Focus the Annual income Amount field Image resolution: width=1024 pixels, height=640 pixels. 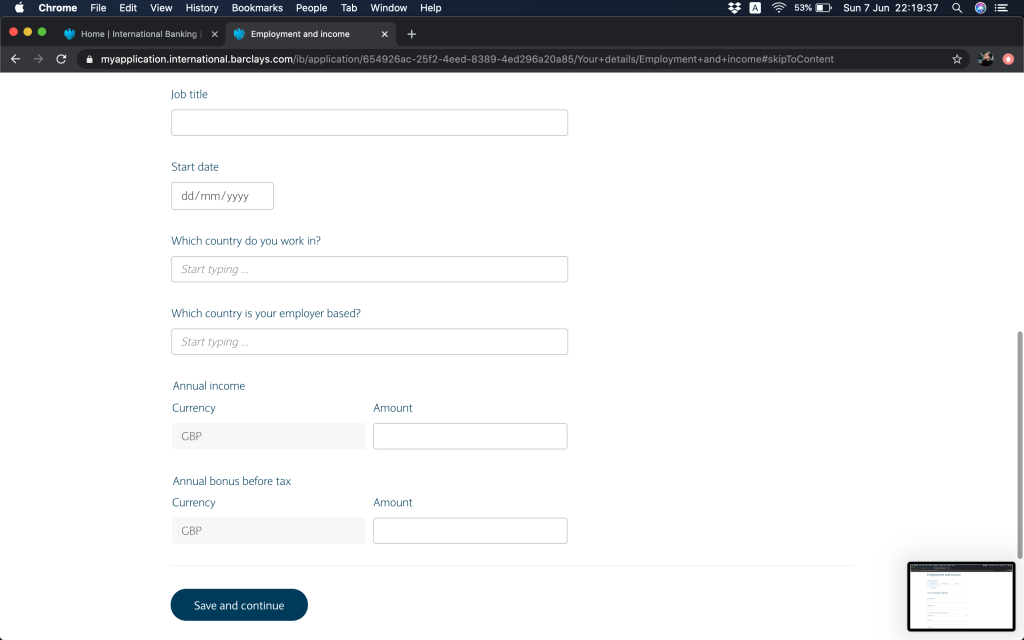(470, 436)
